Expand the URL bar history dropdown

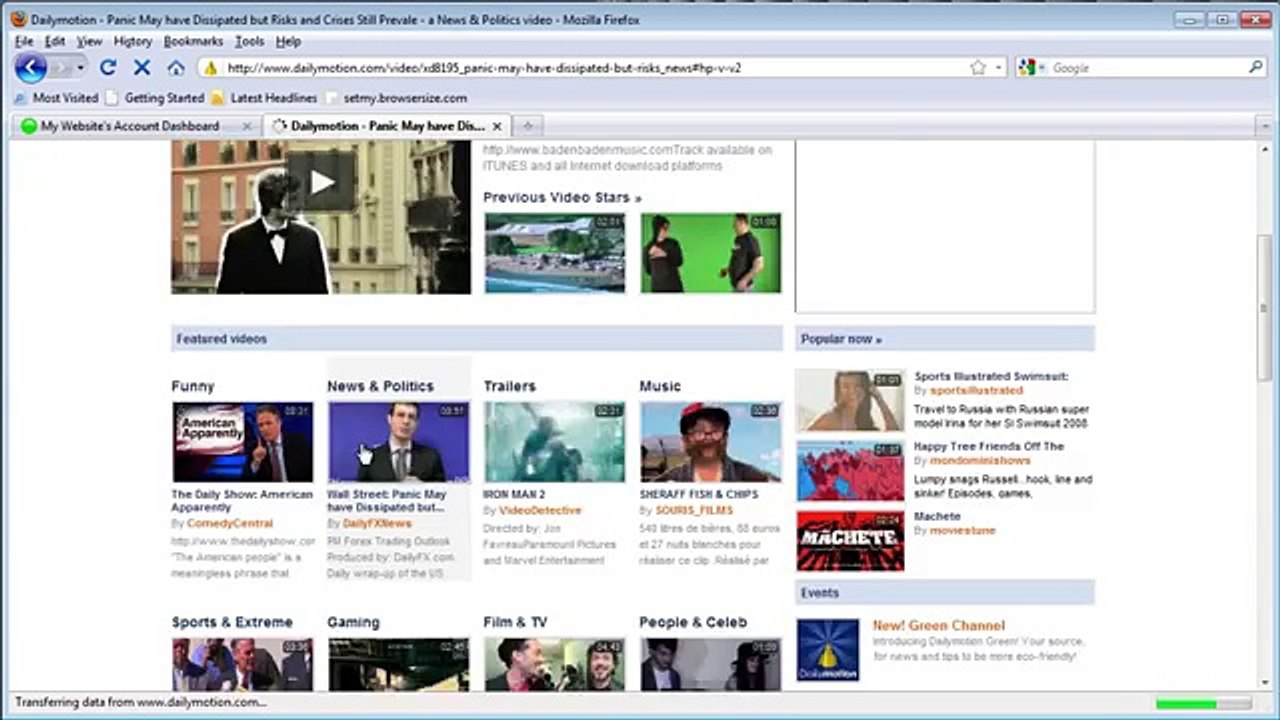click(x=998, y=68)
